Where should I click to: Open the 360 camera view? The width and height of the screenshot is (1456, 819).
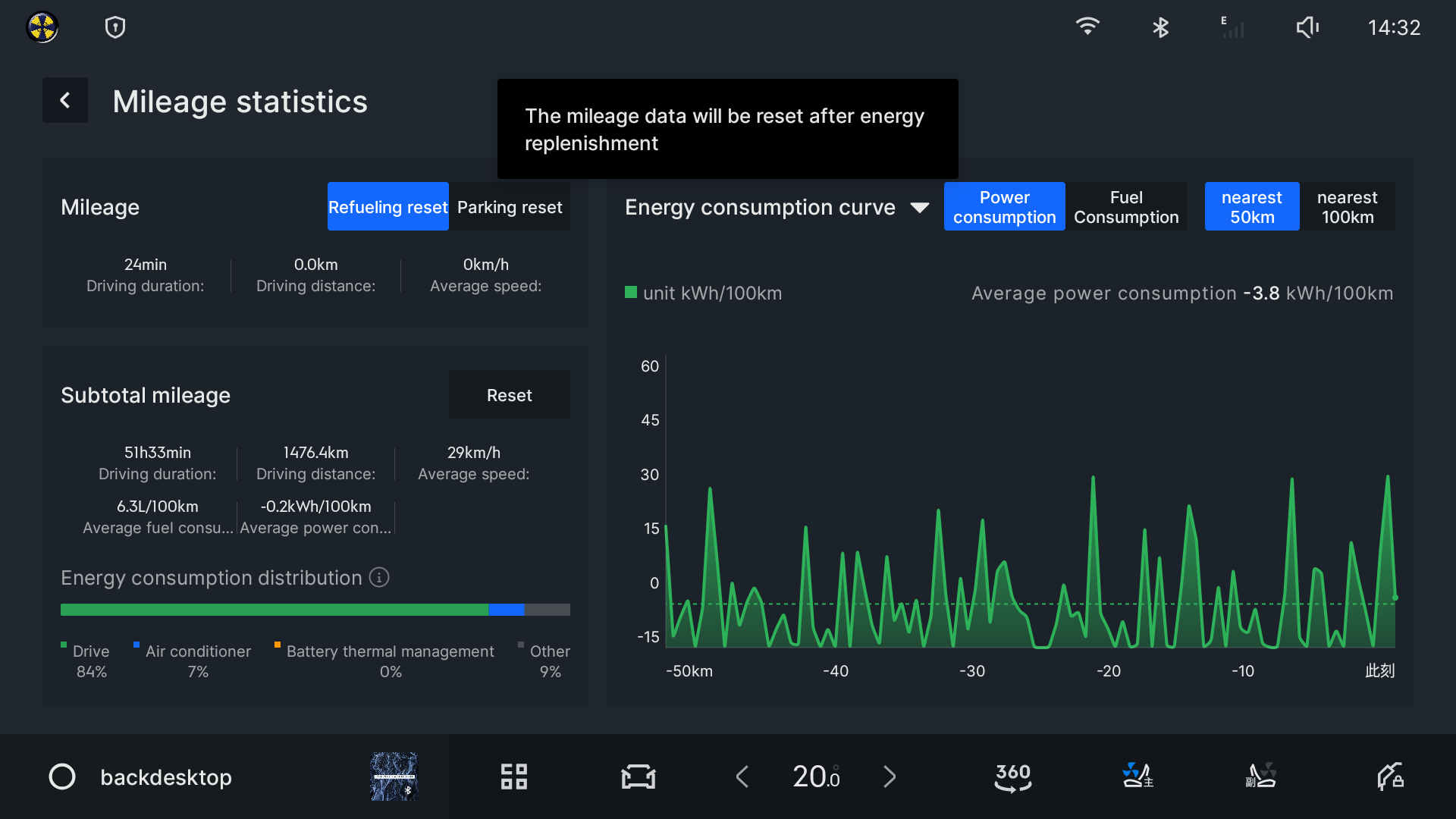tap(1013, 777)
